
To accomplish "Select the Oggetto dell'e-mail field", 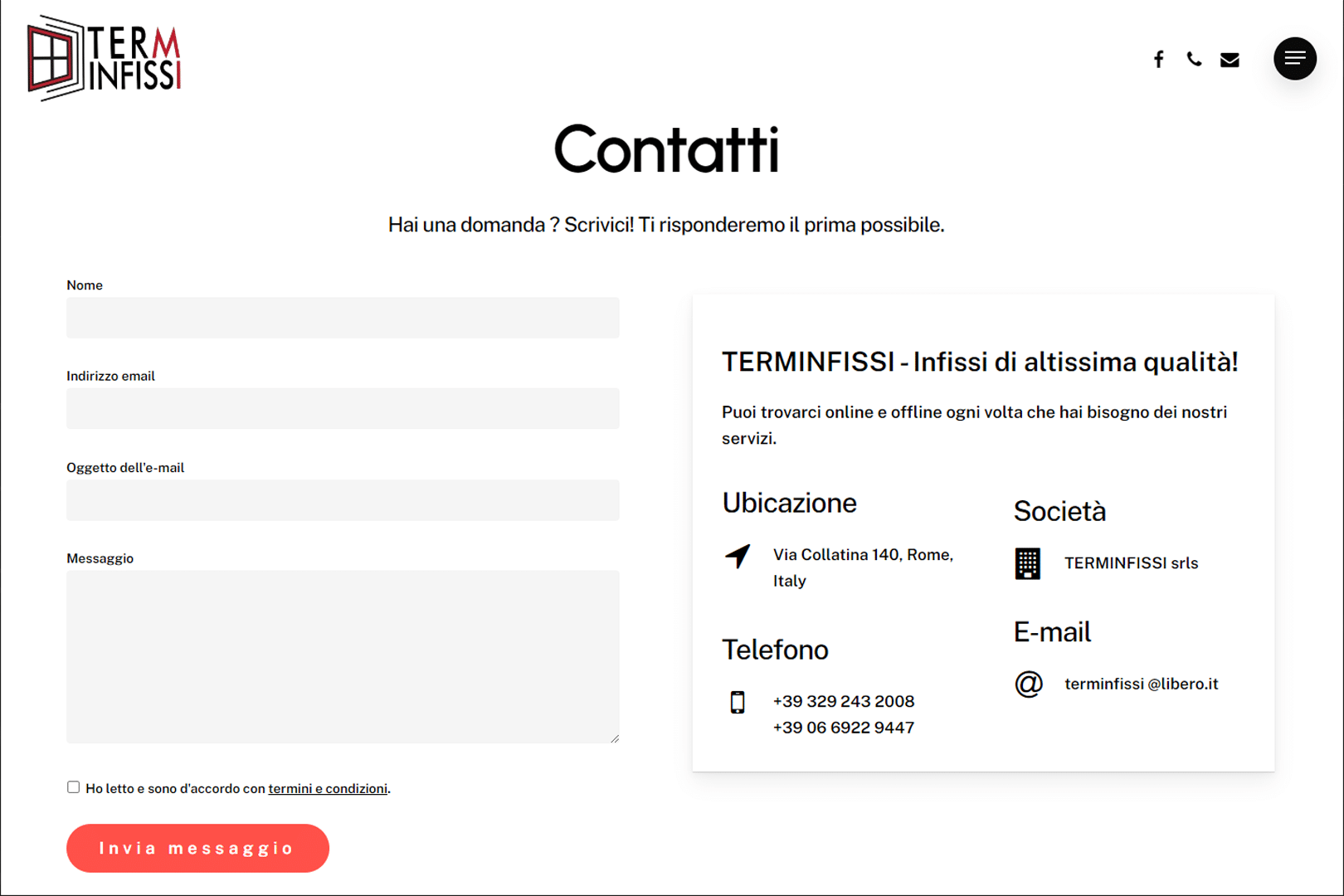I will [x=343, y=500].
